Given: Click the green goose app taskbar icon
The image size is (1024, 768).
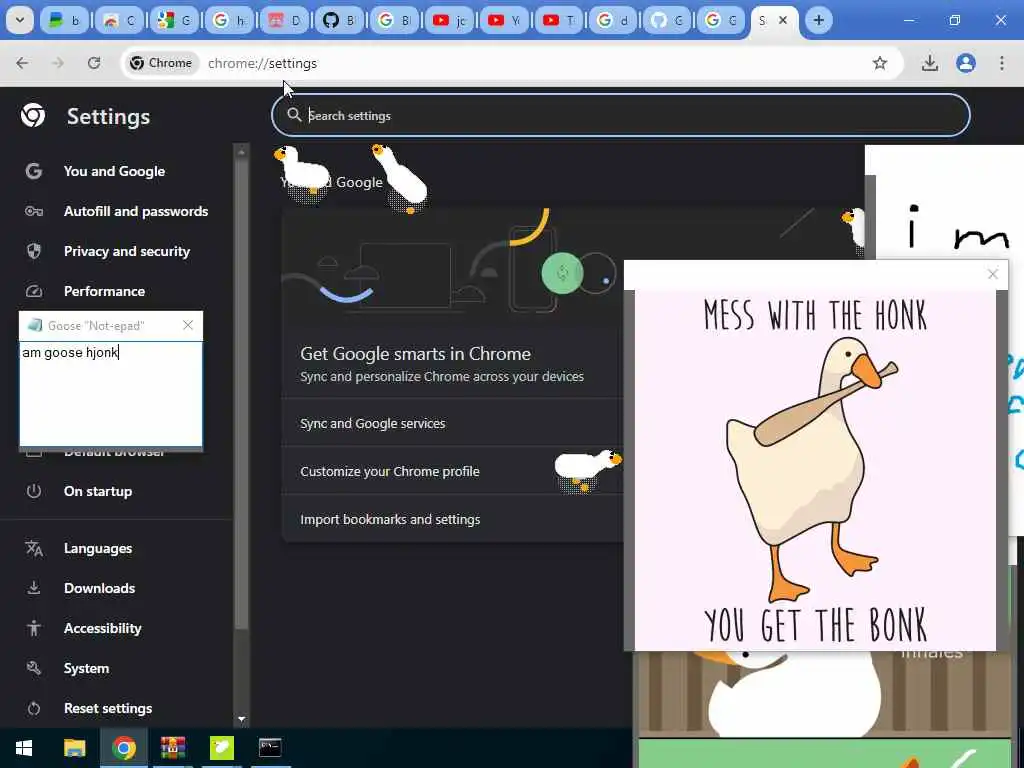Looking at the screenshot, I should click(x=221, y=748).
